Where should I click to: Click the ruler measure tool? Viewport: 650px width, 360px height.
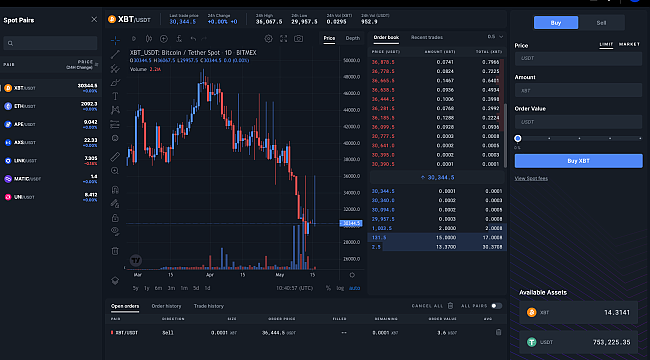pos(115,156)
